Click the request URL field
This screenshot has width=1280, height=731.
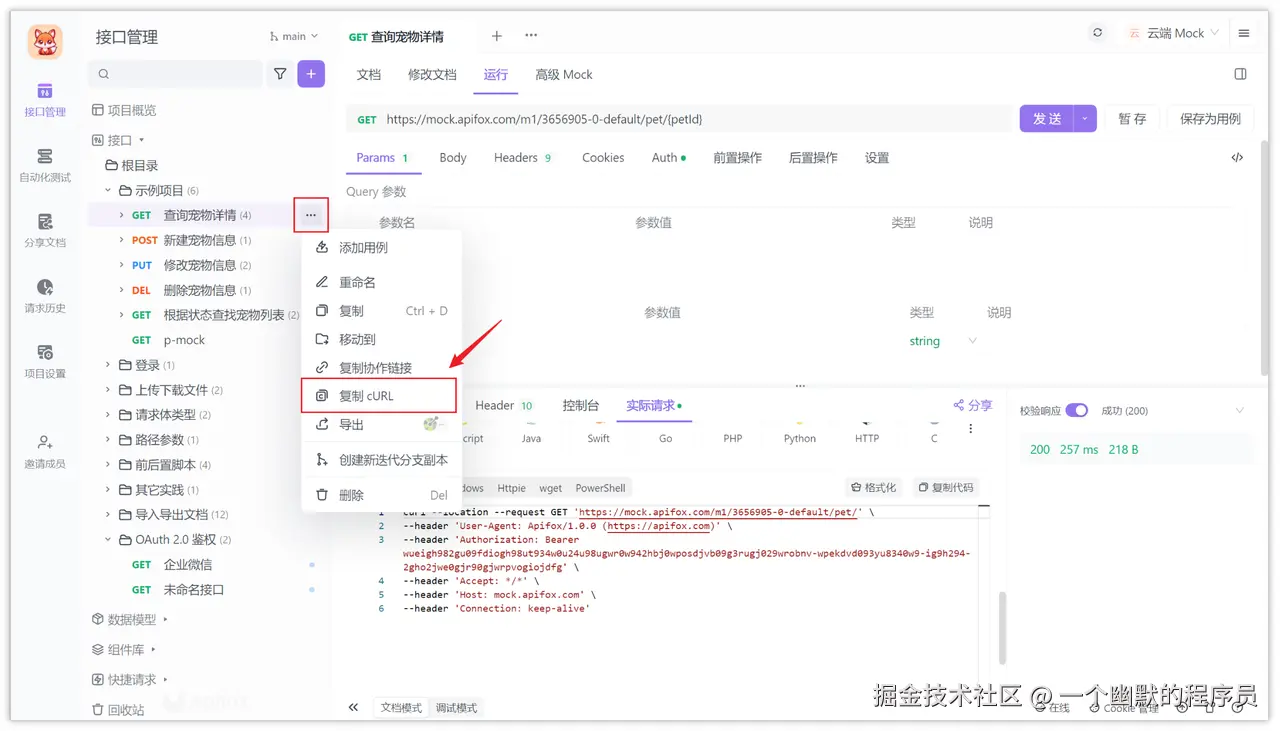tap(680, 119)
